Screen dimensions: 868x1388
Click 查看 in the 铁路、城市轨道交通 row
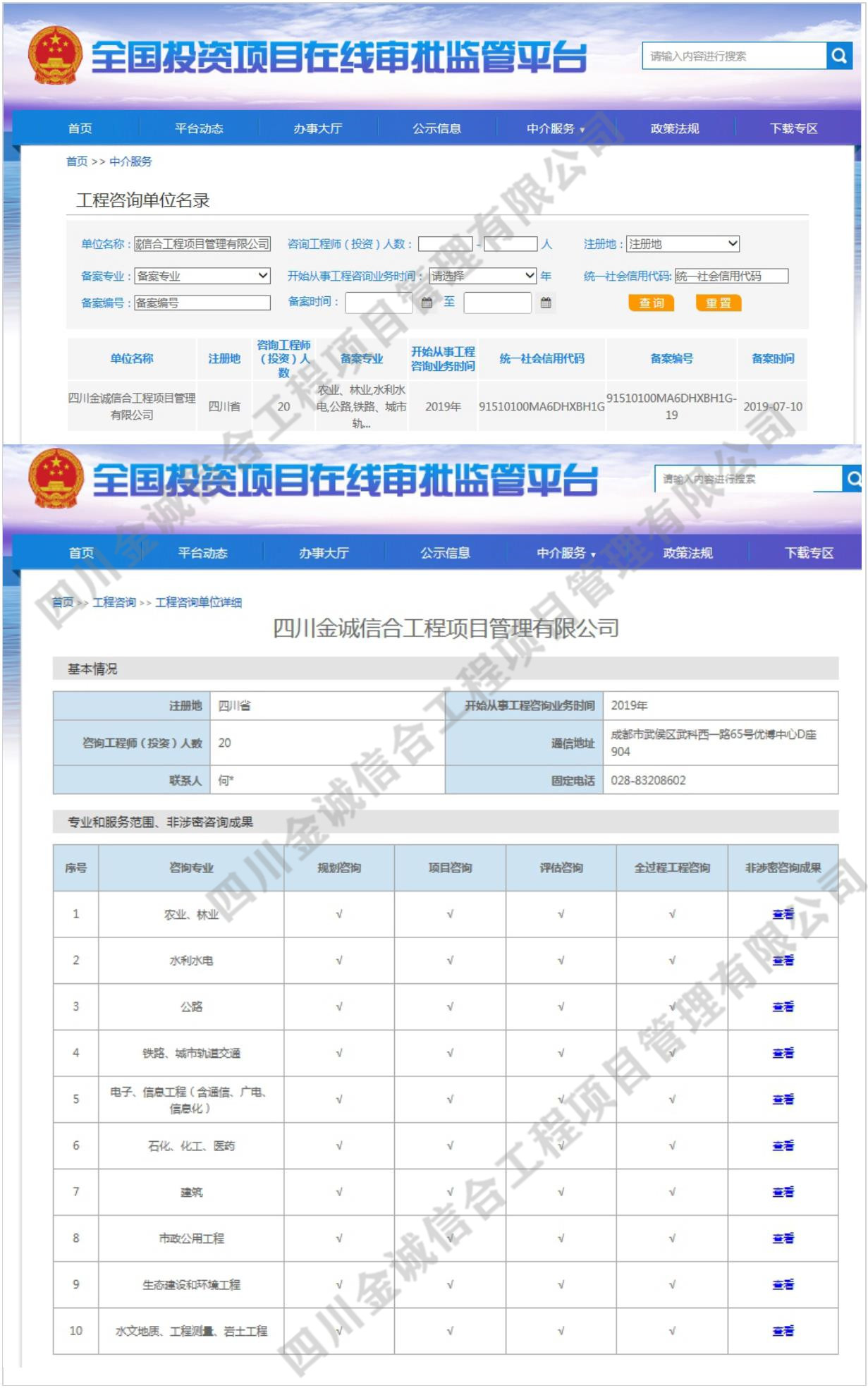783,1053
